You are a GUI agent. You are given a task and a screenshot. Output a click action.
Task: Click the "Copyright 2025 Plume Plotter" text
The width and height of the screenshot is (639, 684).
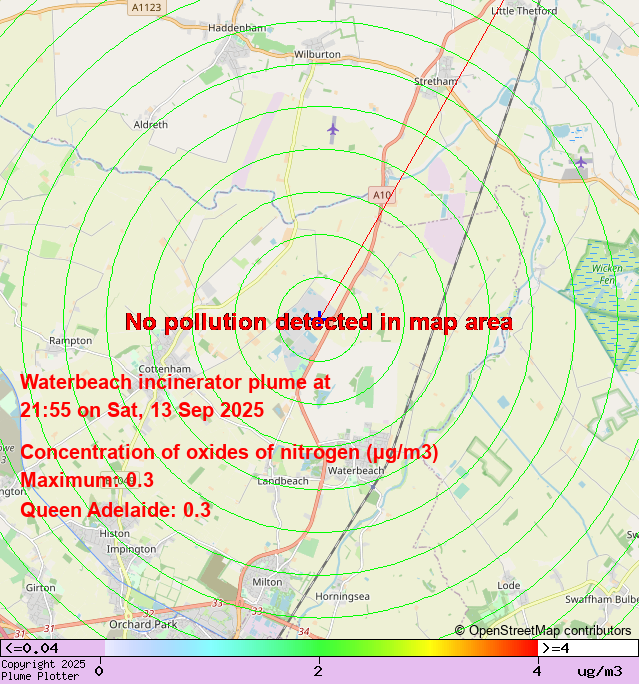pos(43,670)
